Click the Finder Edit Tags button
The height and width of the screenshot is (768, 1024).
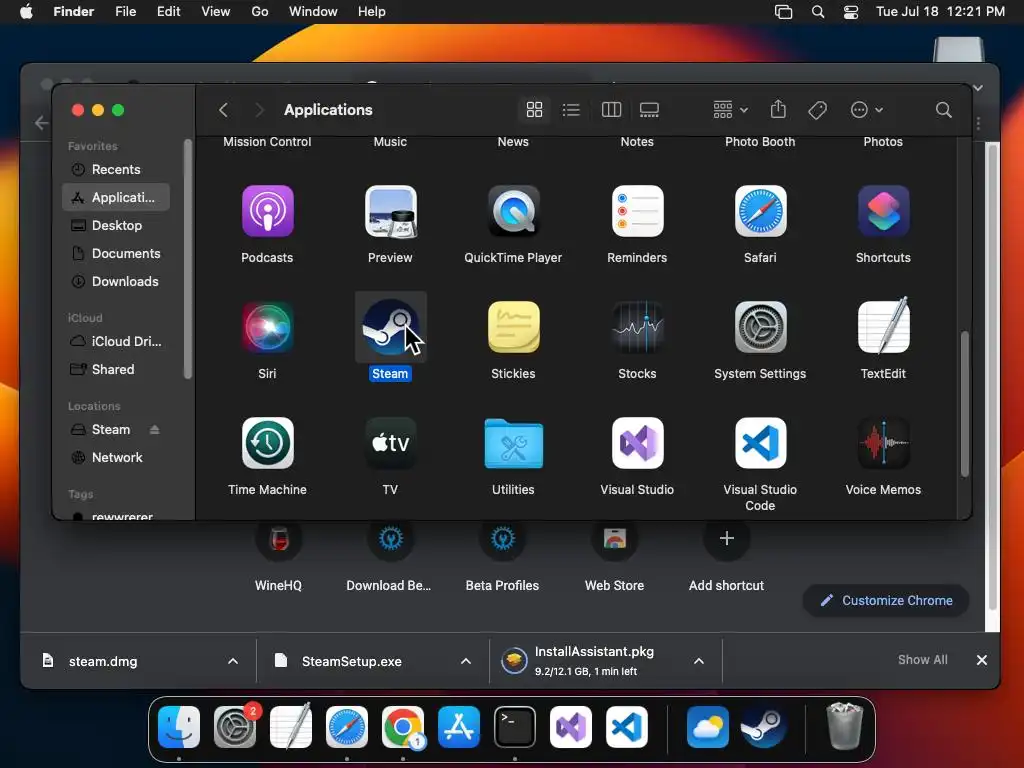[817, 110]
